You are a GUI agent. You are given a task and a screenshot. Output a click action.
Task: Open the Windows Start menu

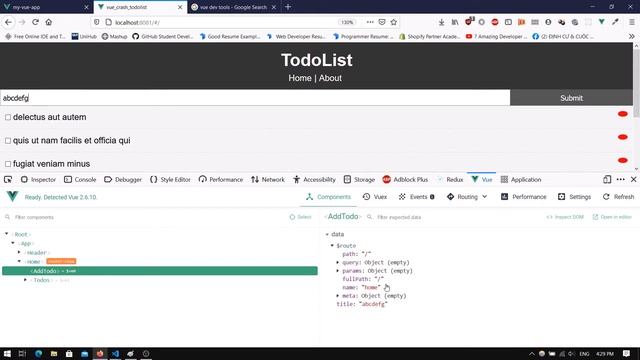click(x=7, y=353)
